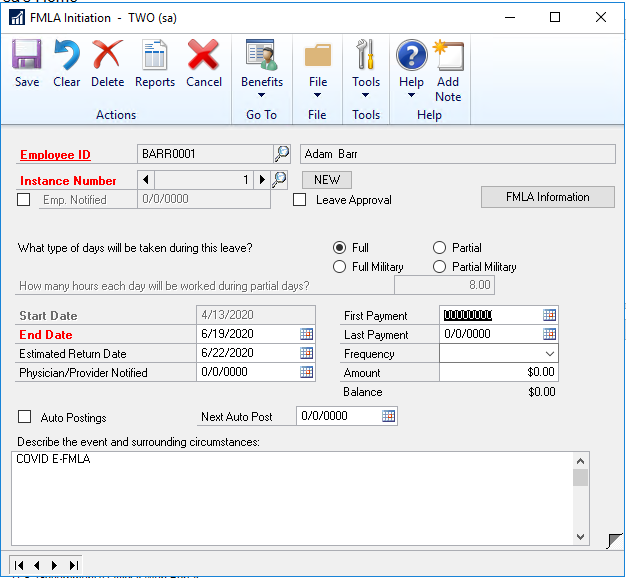Expand the Benefits dropdown arrow

(x=261, y=95)
